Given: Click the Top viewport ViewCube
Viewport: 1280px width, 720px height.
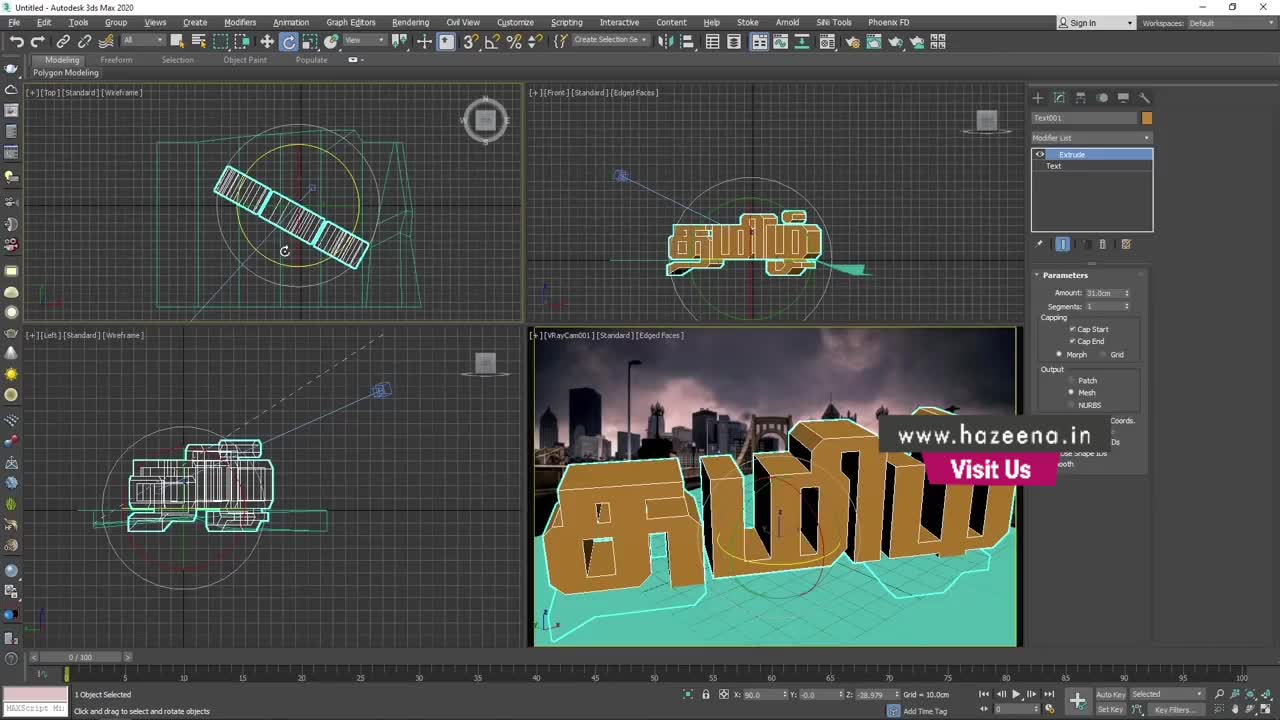Looking at the screenshot, I should pyautogui.click(x=485, y=121).
